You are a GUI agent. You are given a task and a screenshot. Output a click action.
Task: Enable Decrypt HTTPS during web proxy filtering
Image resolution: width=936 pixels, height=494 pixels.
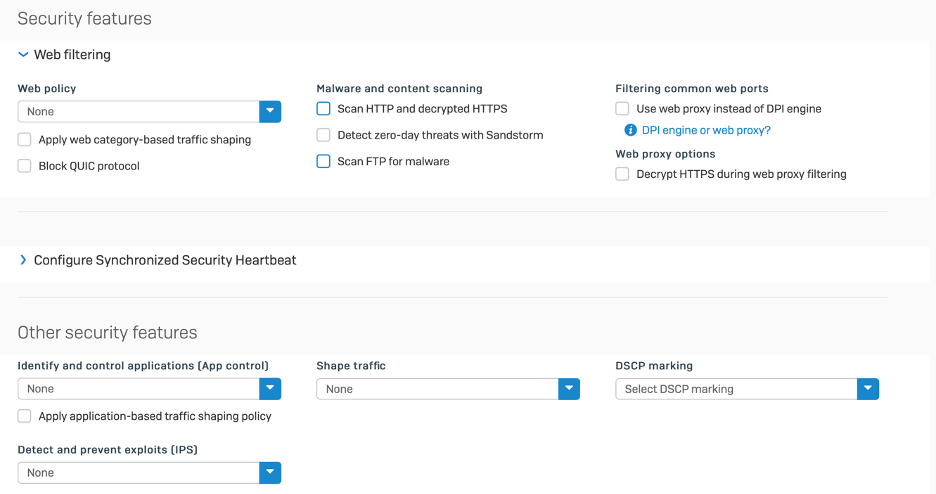[623, 174]
